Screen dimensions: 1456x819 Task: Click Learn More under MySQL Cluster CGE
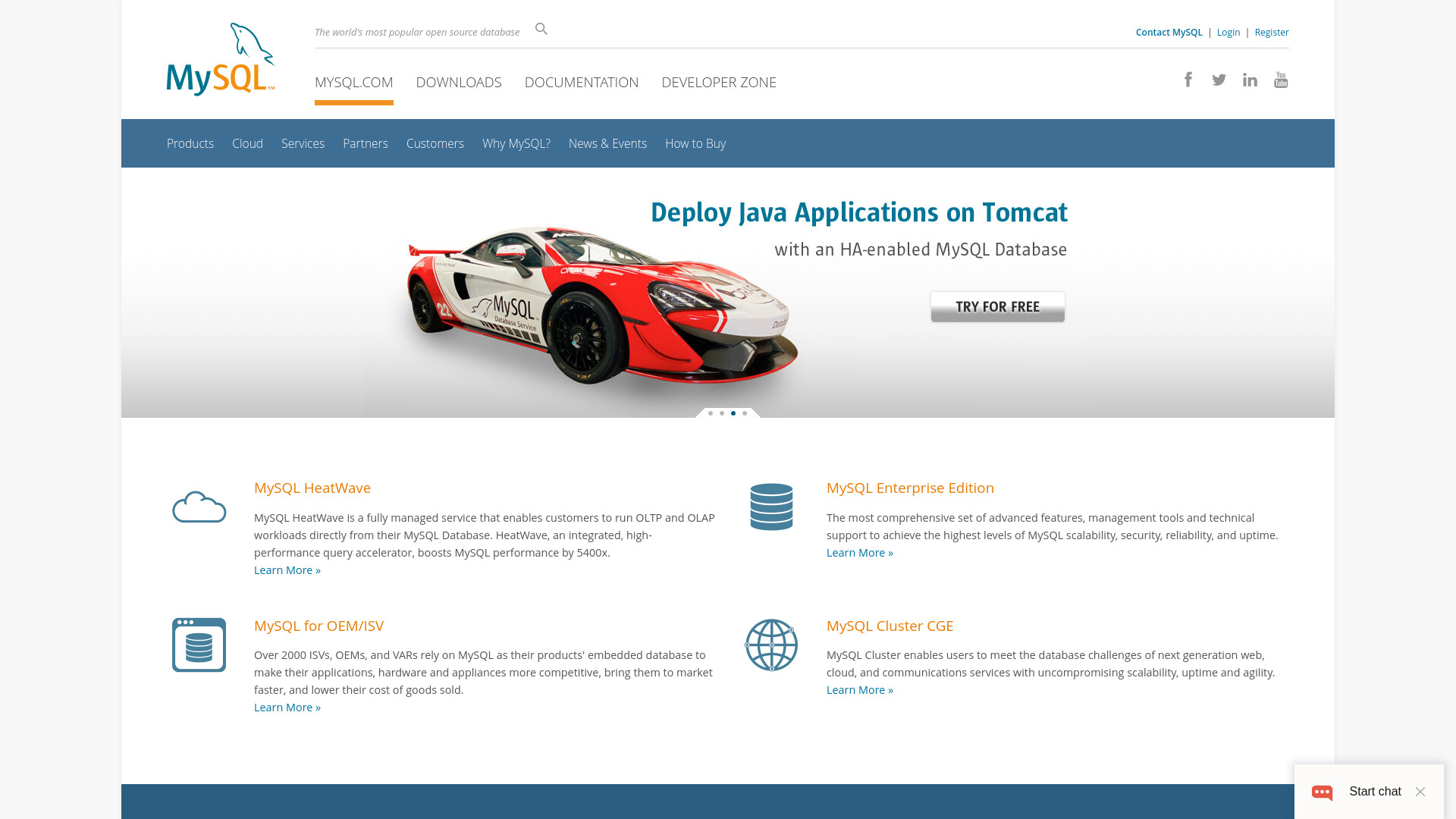[860, 690]
